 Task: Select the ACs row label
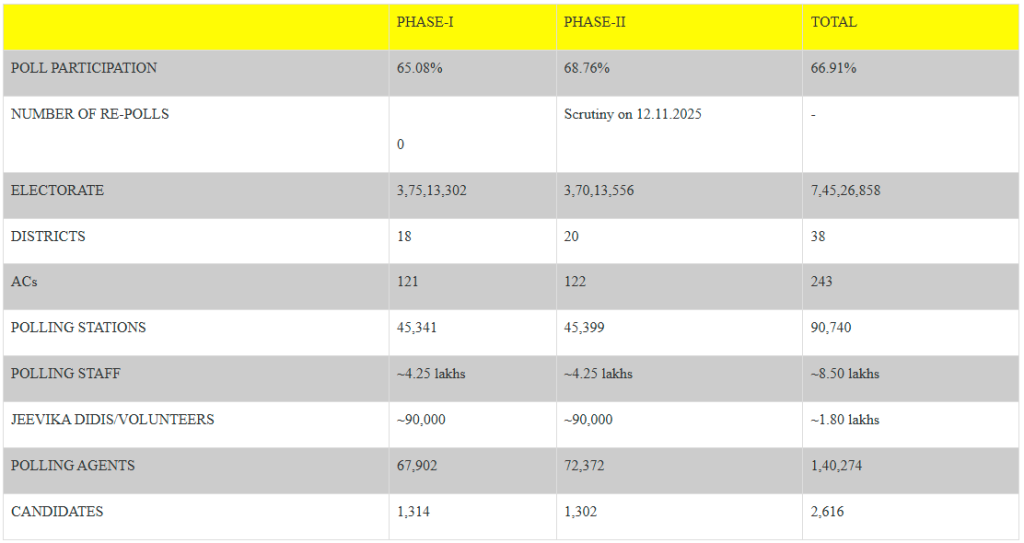tap(24, 282)
